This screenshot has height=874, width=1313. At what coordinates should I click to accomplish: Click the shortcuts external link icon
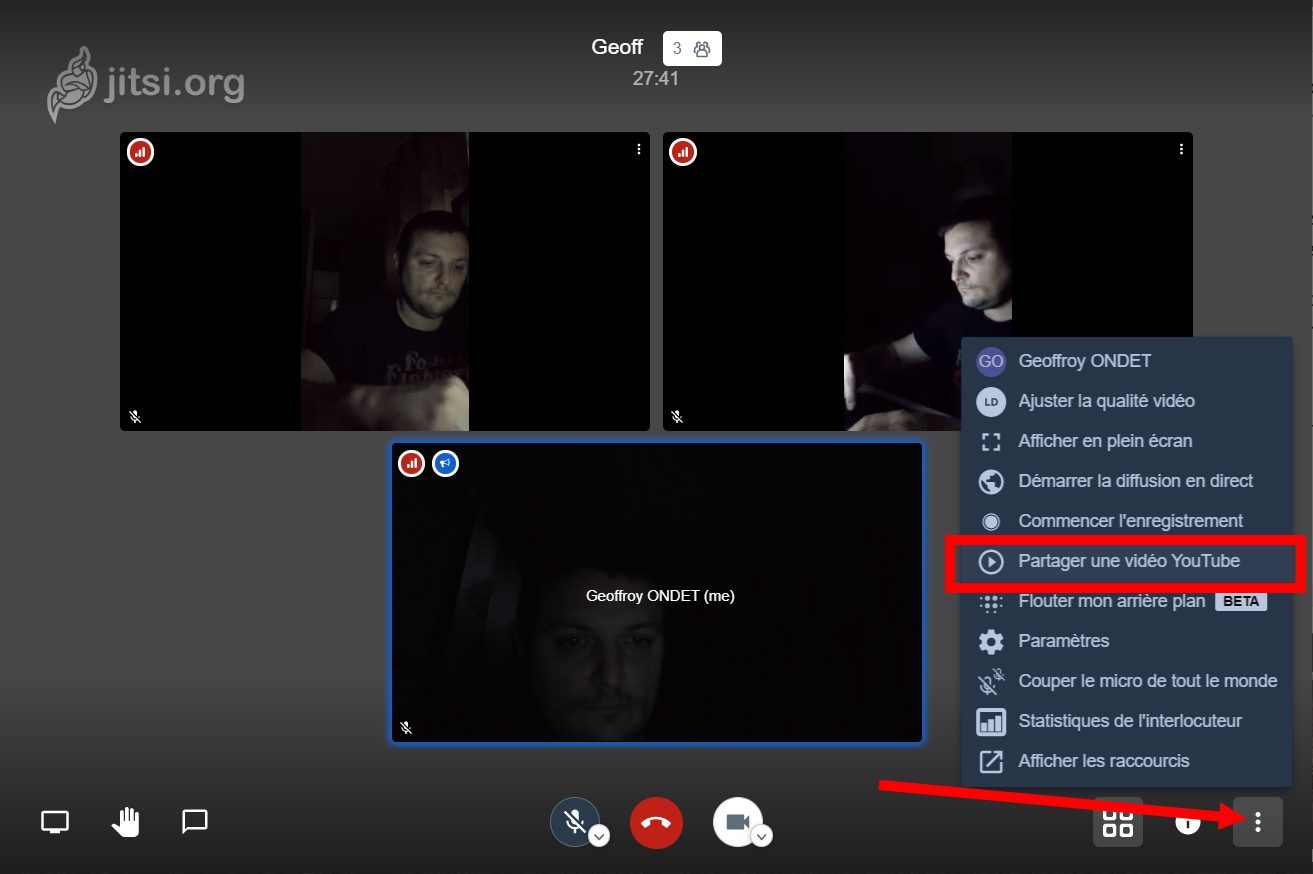(x=990, y=761)
